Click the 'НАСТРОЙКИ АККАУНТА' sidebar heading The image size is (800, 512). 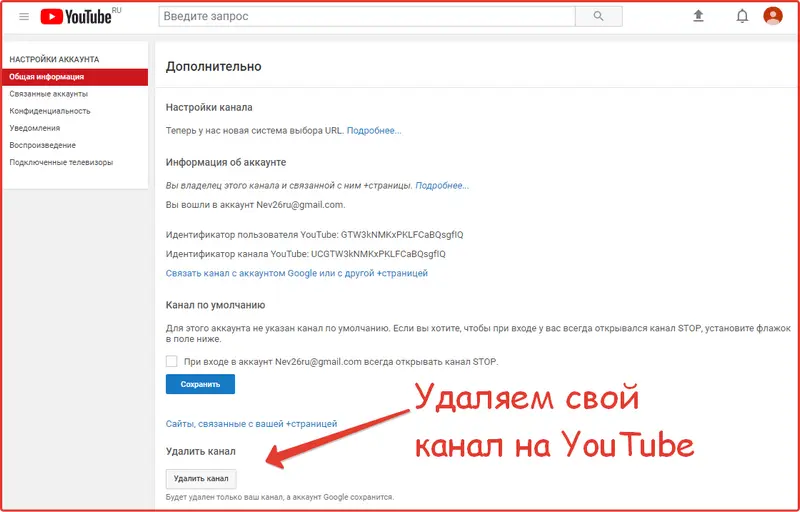pos(54,59)
